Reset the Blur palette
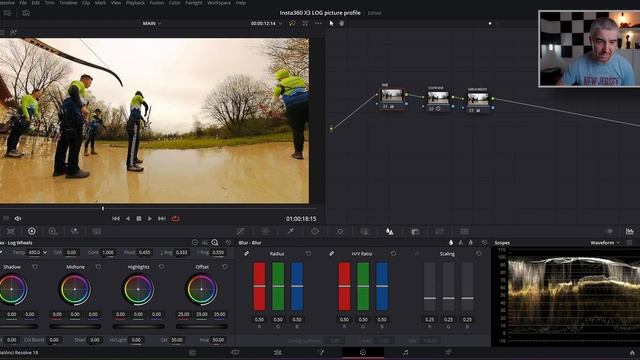 pyautogui.click(x=484, y=242)
